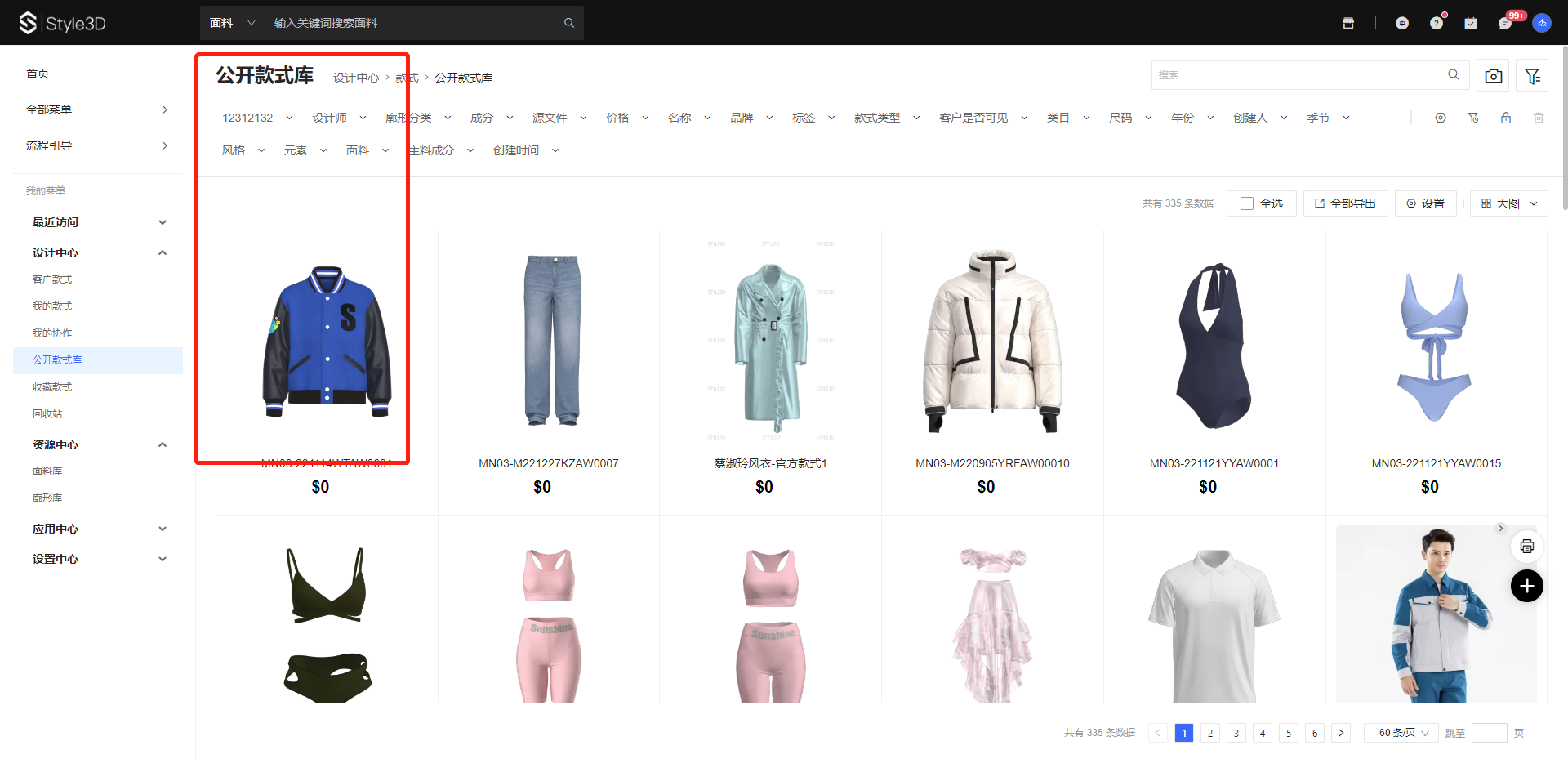Image resolution: width=1568 pixels, height=759 pixels.
Task: Click the magnifier in the 面料 keyword search bar
Action: (x=569, y=23)
